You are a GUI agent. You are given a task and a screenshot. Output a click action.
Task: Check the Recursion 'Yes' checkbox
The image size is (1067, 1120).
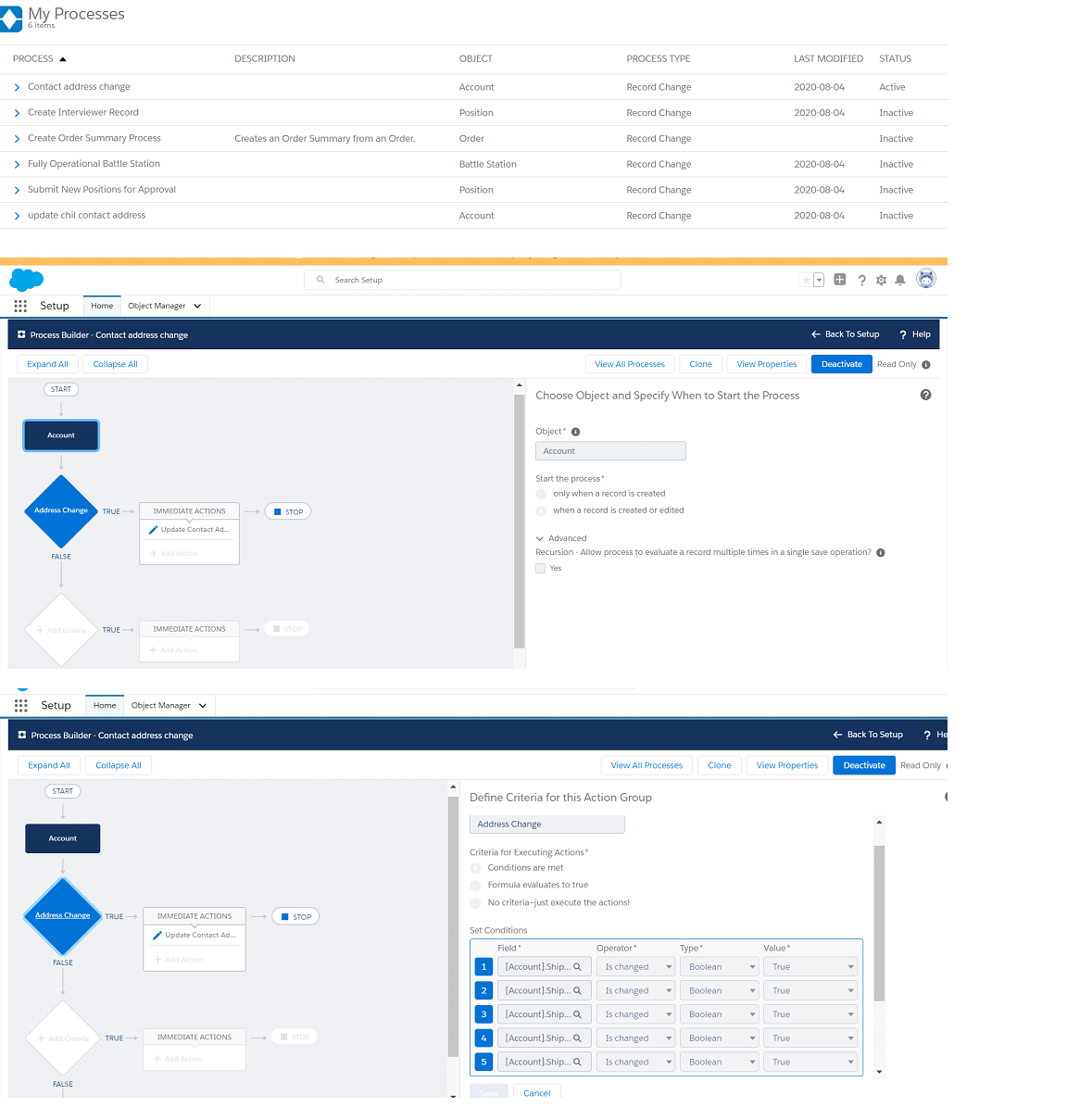pyautogui.click(x=540, y=569)
